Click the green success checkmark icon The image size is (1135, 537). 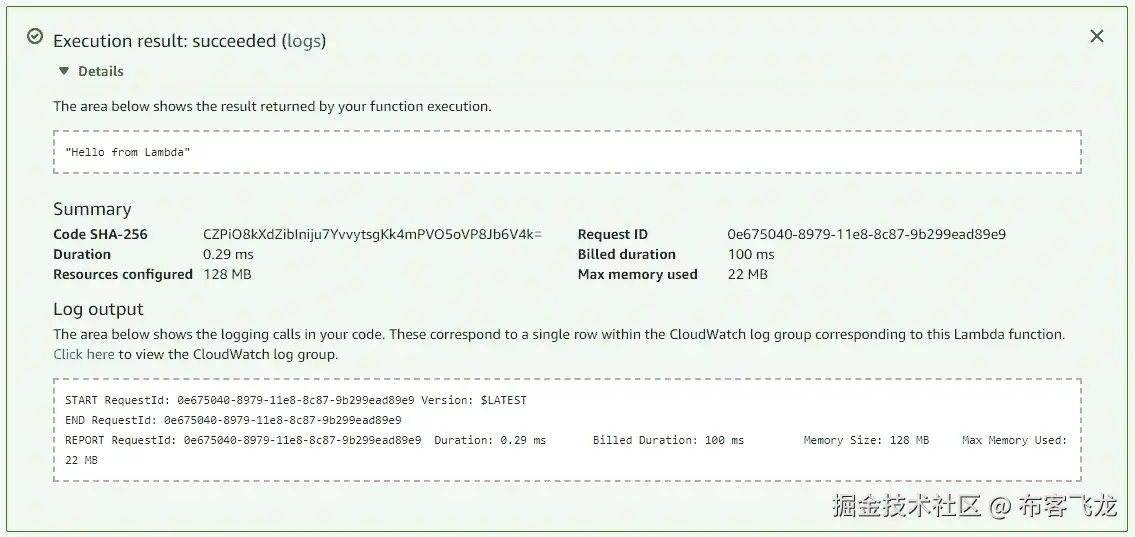(x=35, y=37)
